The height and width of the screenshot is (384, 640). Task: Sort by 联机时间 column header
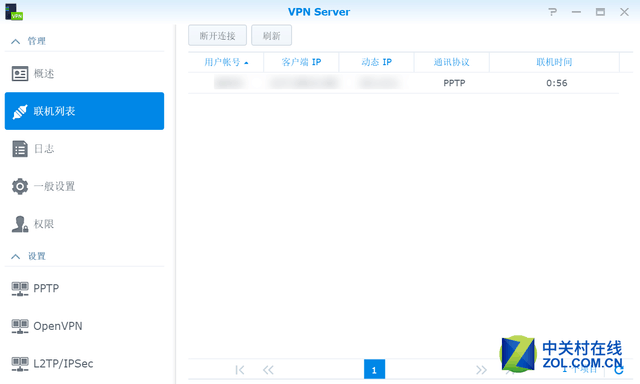554,62
